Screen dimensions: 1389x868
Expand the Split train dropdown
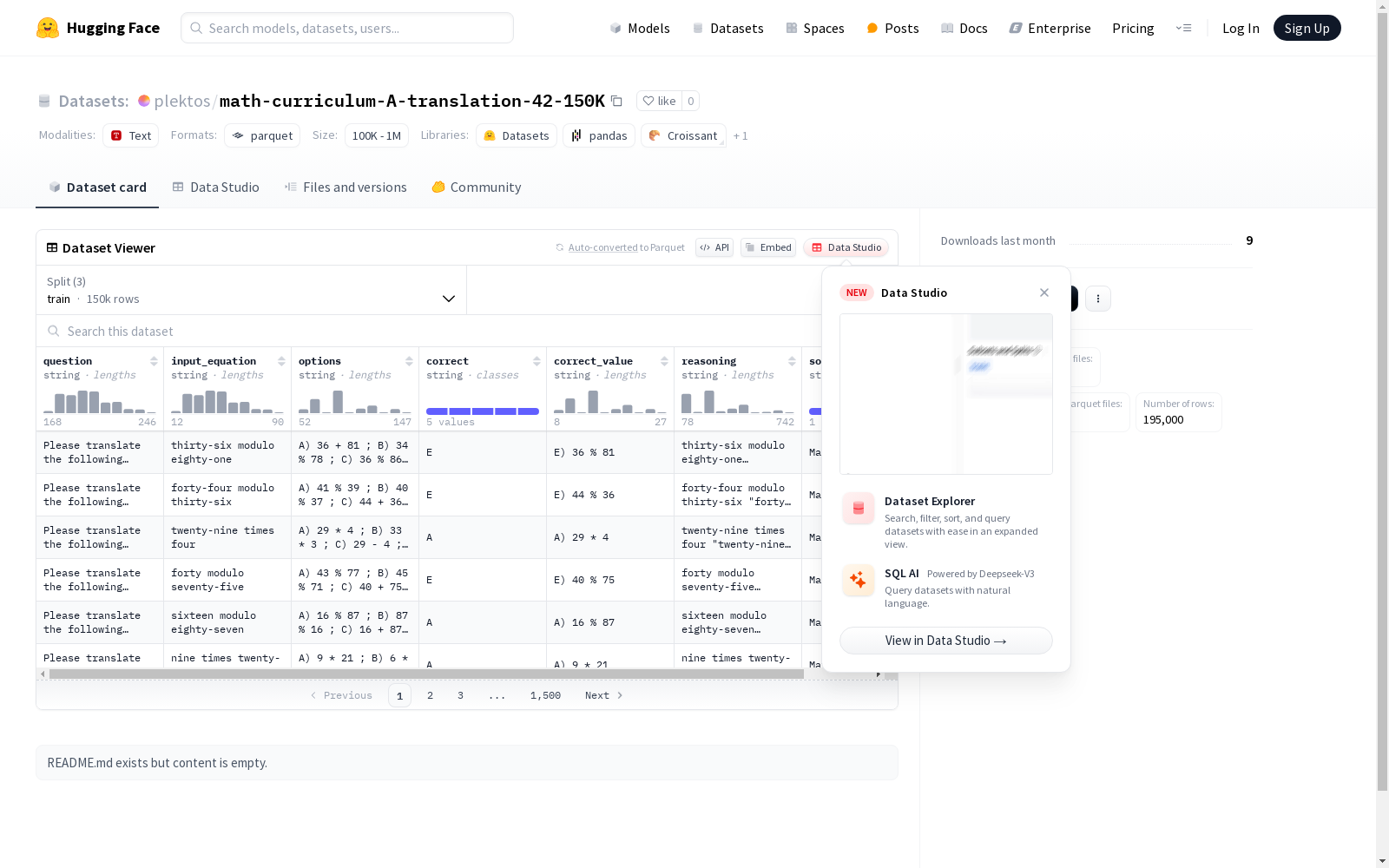tap(252, 290)
